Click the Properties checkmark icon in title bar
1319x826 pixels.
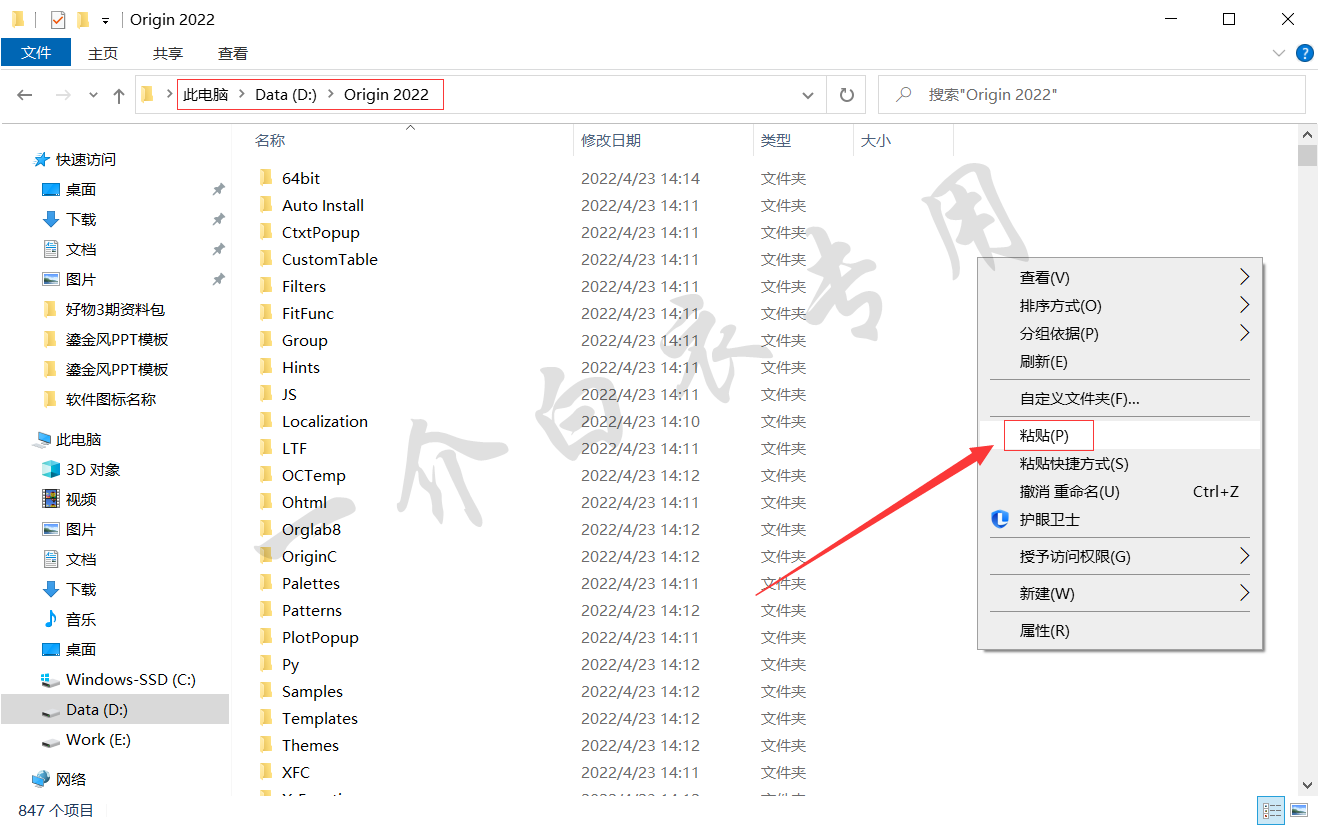pos(58,19)
